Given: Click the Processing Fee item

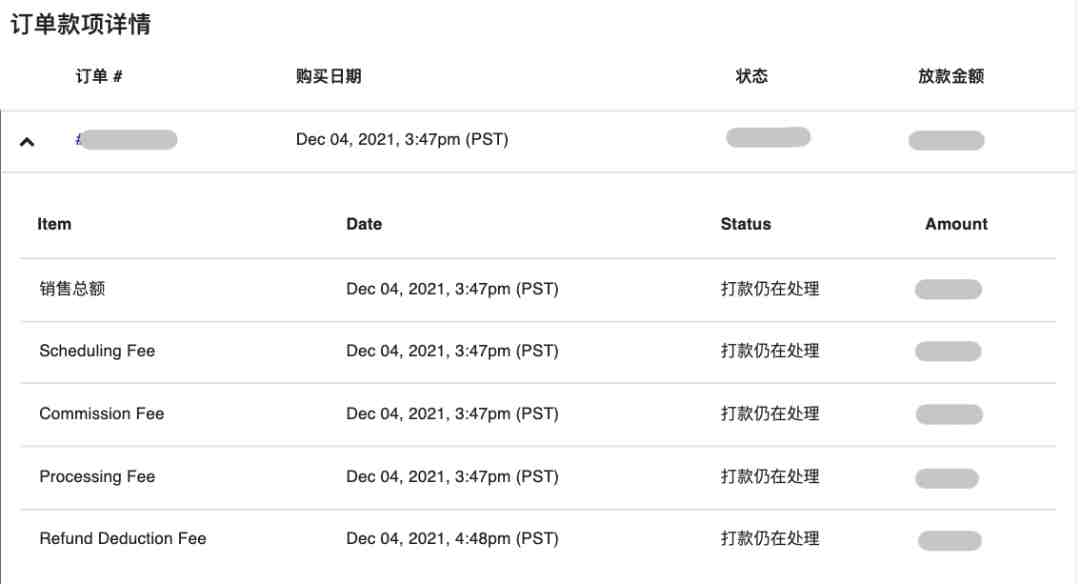Looking at the screenshot, I should tap(97, 477).
